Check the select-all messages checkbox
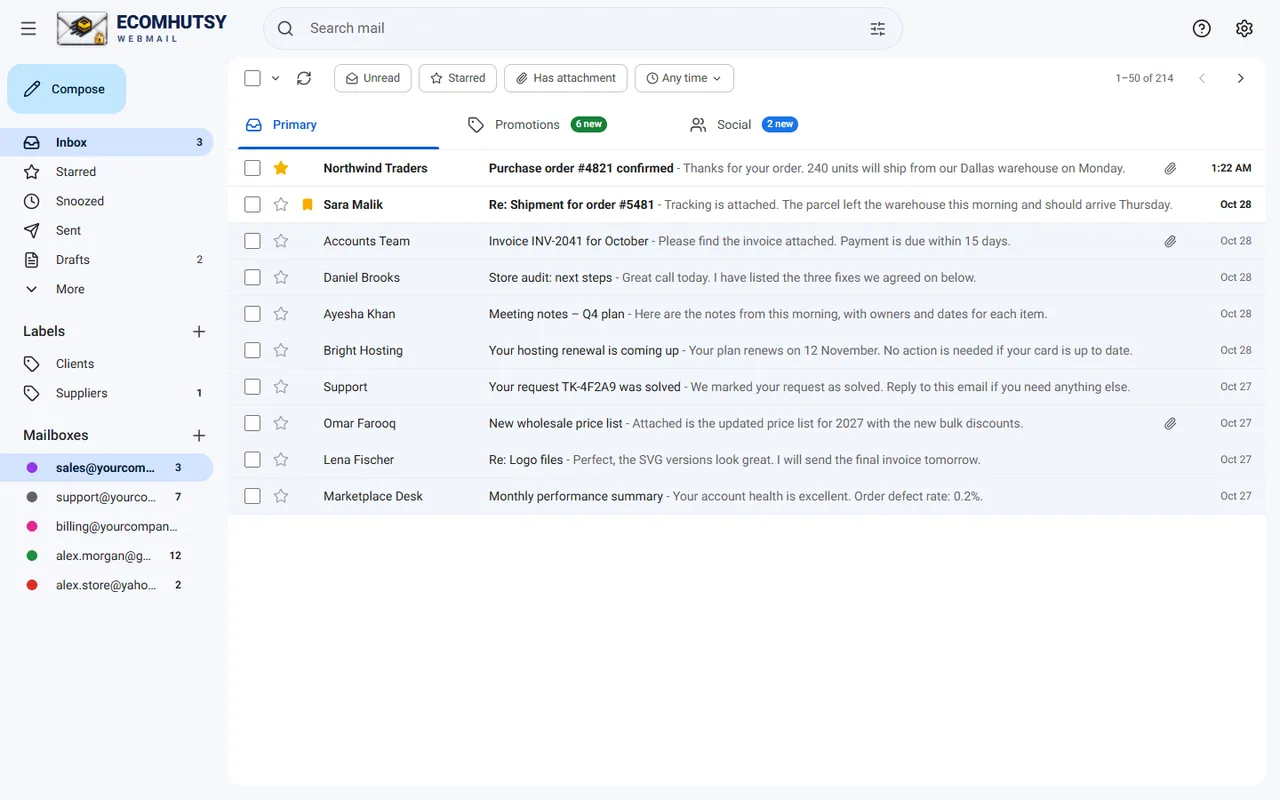 click(x=252, y=78)
